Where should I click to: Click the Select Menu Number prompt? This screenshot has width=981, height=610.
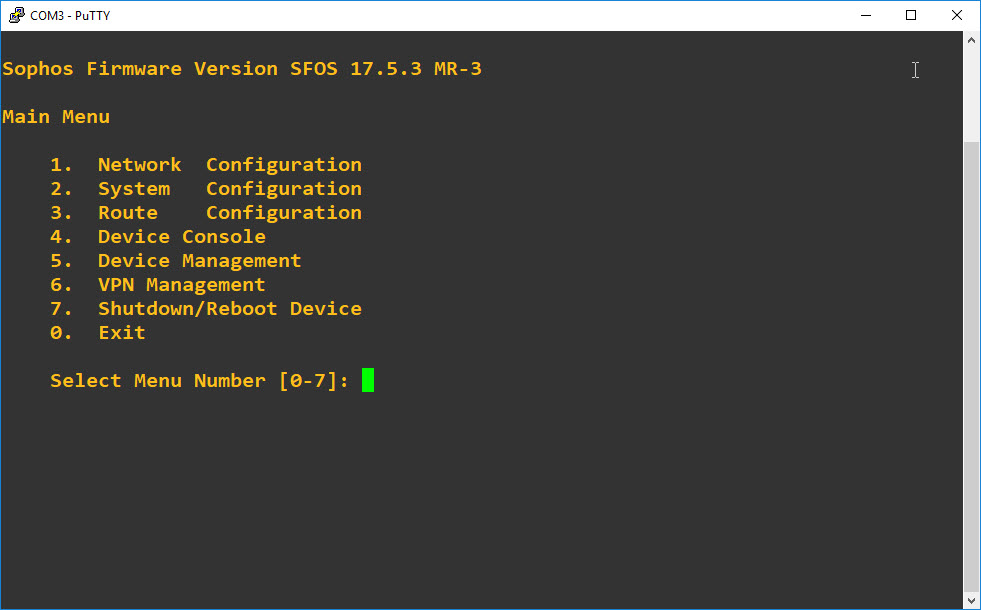pyautogui.click(x=200, y=380)
